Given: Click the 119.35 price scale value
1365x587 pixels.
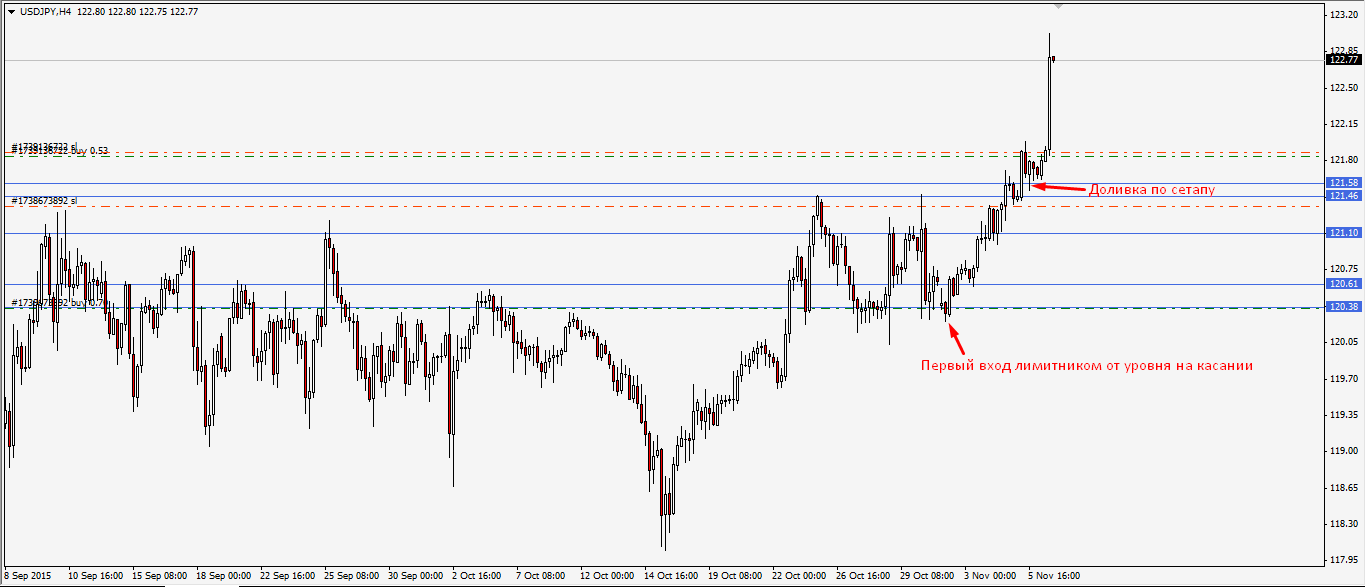Looking at the screenshot, I should pos(1344,415).
